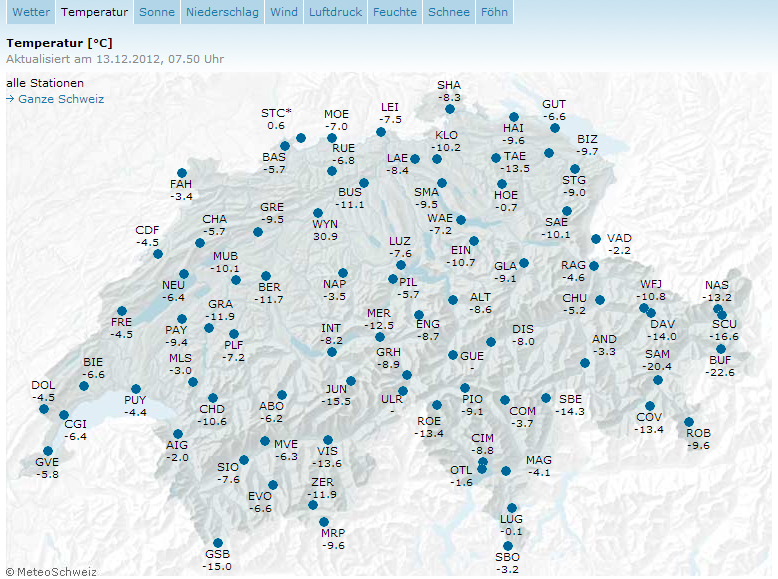The image size is (778, 579).
Task: Click the LUZ station dot
Action: click(401, 265)
